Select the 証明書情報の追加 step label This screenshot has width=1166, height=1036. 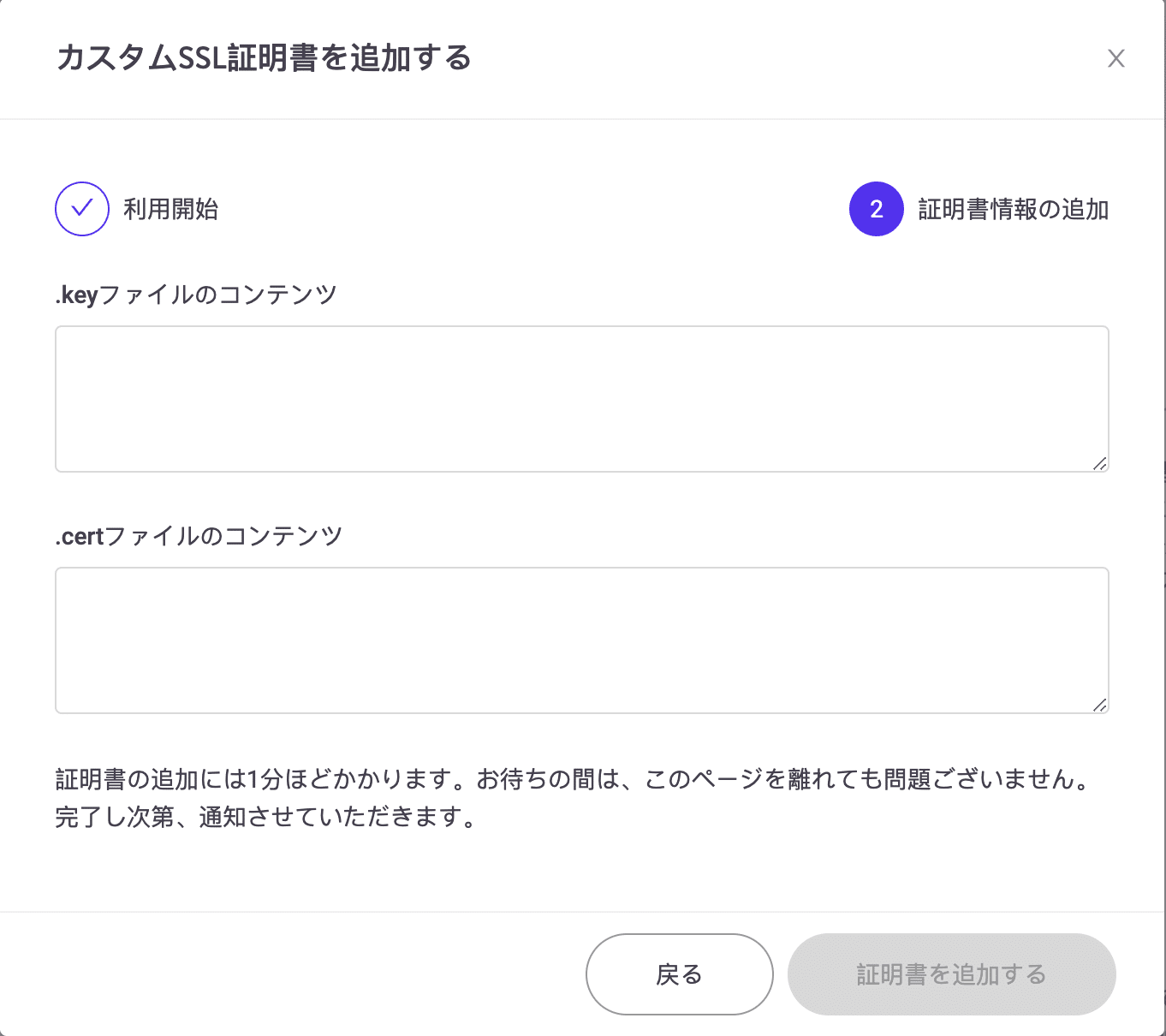pos(1014,209)
